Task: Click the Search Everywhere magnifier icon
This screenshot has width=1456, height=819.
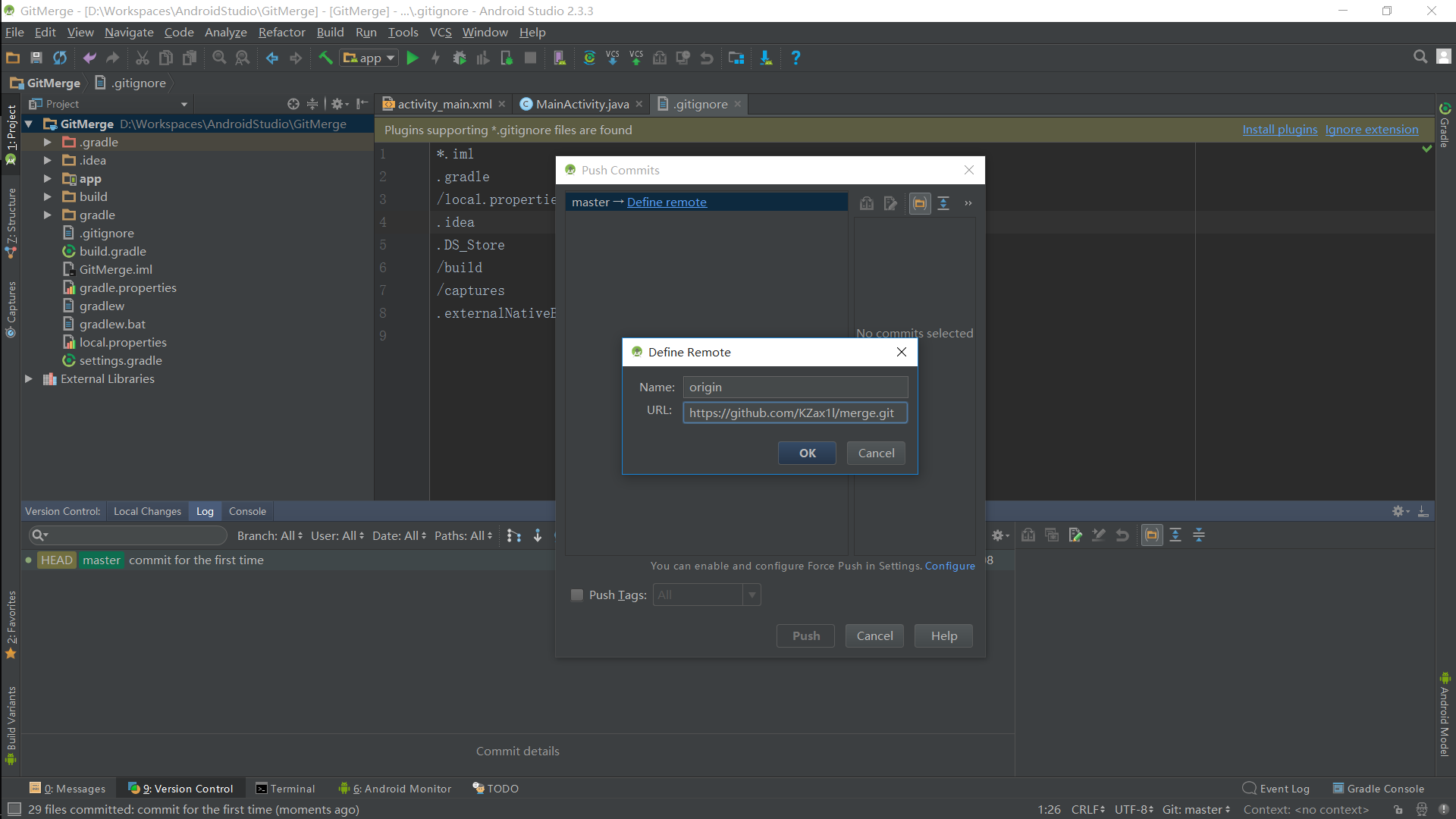Action: pos(1420,57)
